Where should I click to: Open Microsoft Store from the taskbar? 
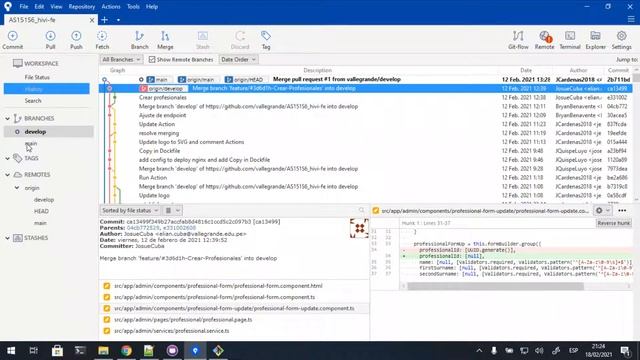[x=57, y=351]
